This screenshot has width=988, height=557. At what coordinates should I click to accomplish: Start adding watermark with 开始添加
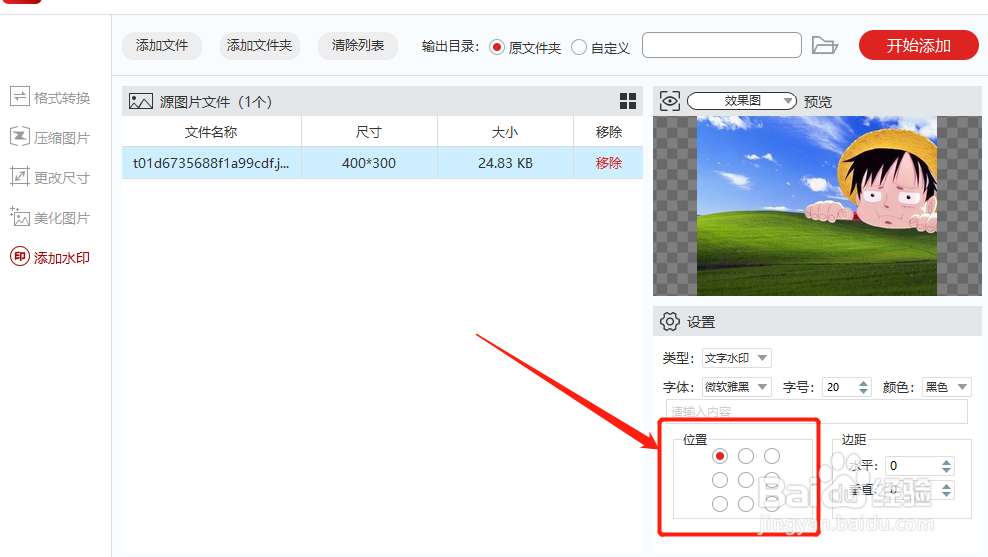click(x=919, y=45)
